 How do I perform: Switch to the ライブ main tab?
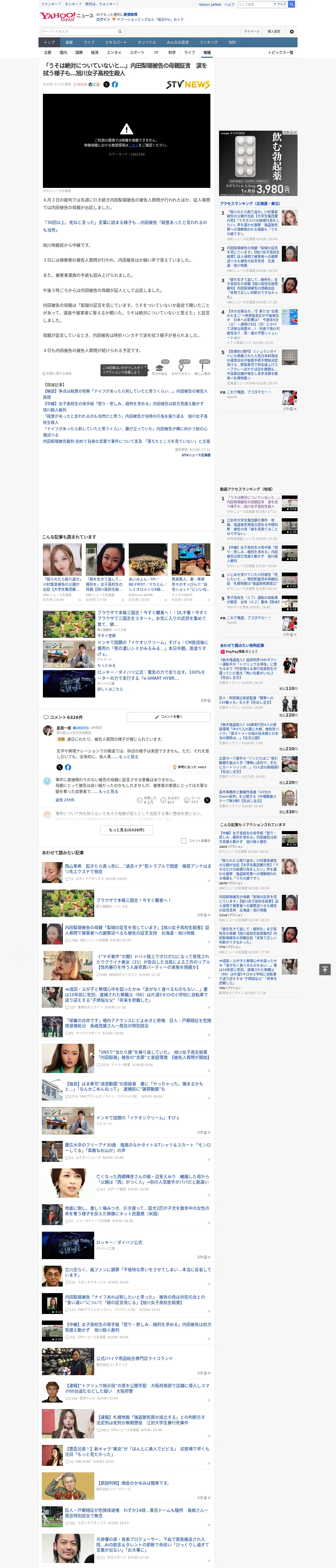tap(89, 43)
